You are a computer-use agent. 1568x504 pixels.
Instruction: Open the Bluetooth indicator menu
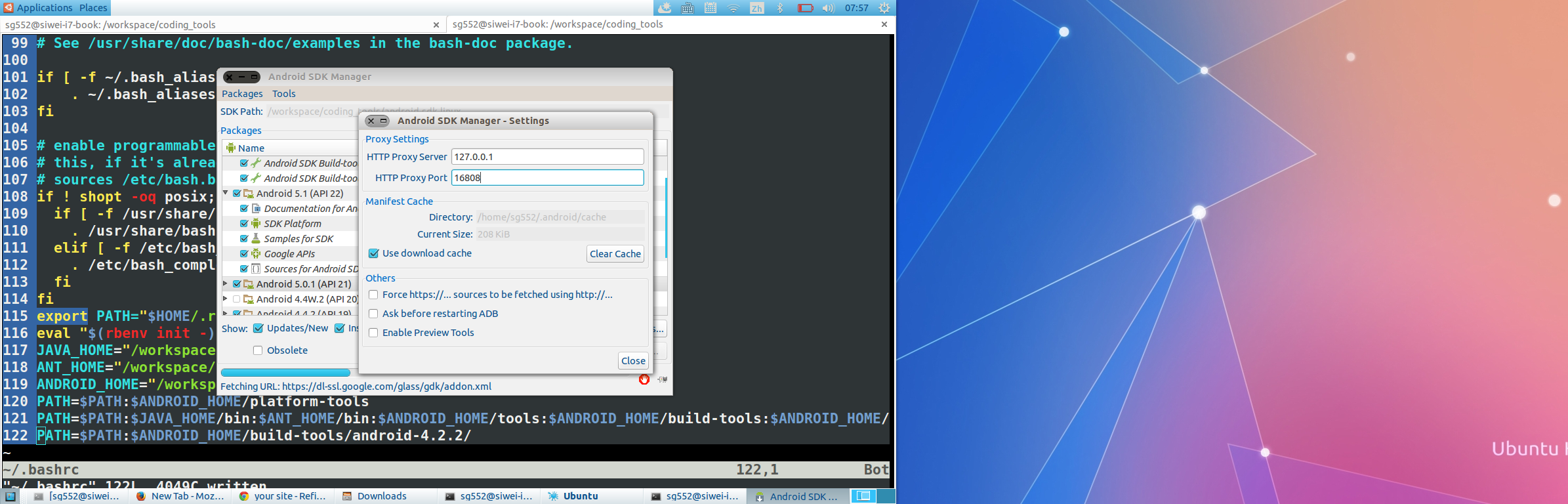780,8
